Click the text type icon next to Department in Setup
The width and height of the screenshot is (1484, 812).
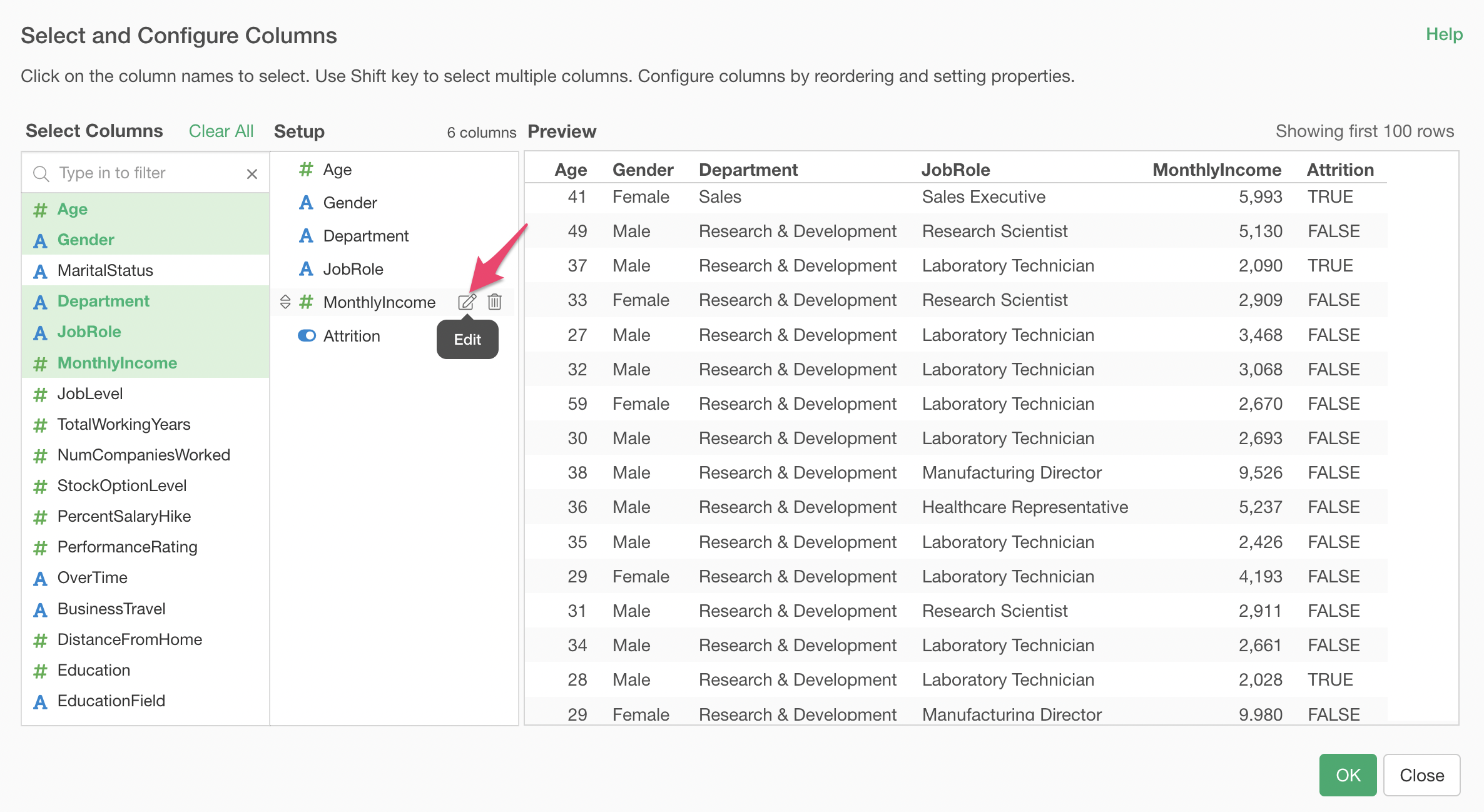pos(306,236)
